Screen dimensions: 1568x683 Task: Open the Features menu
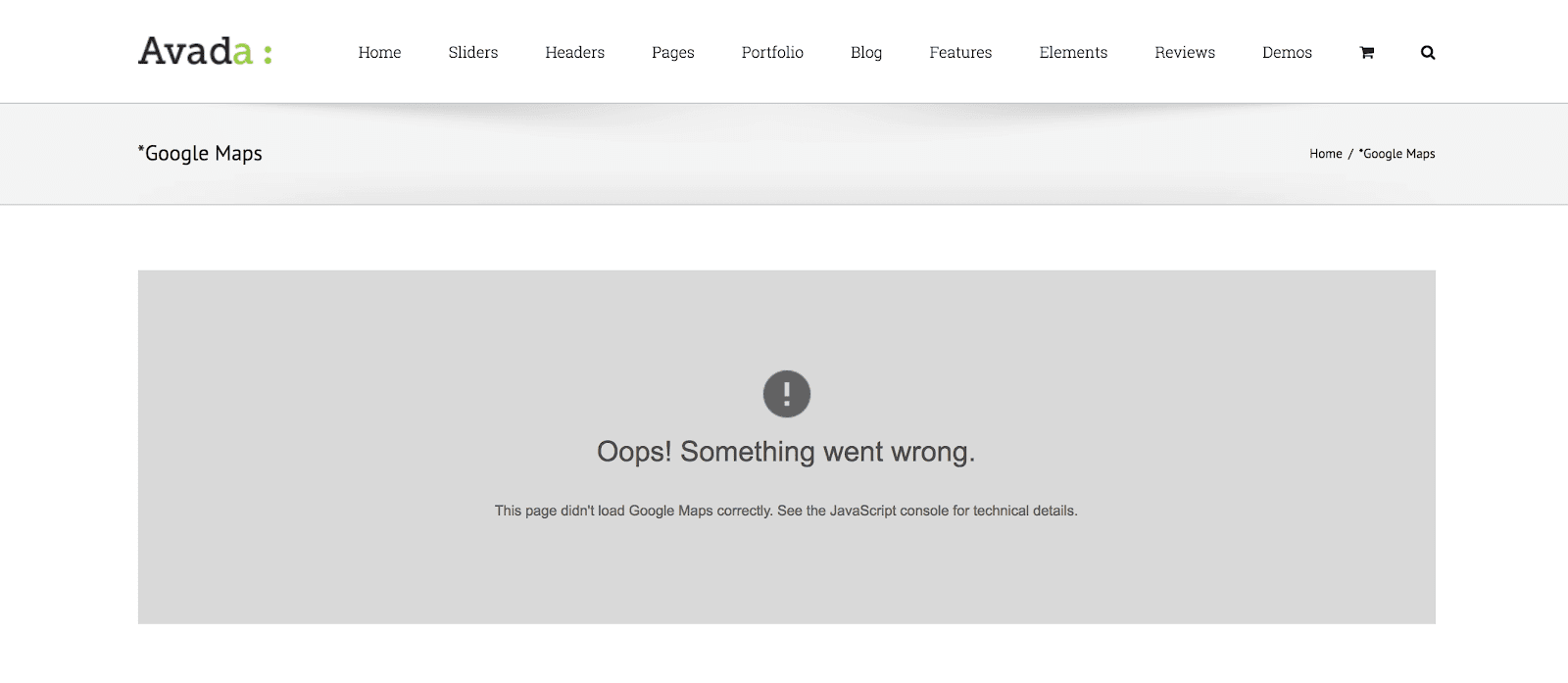(x=960, y=53)
